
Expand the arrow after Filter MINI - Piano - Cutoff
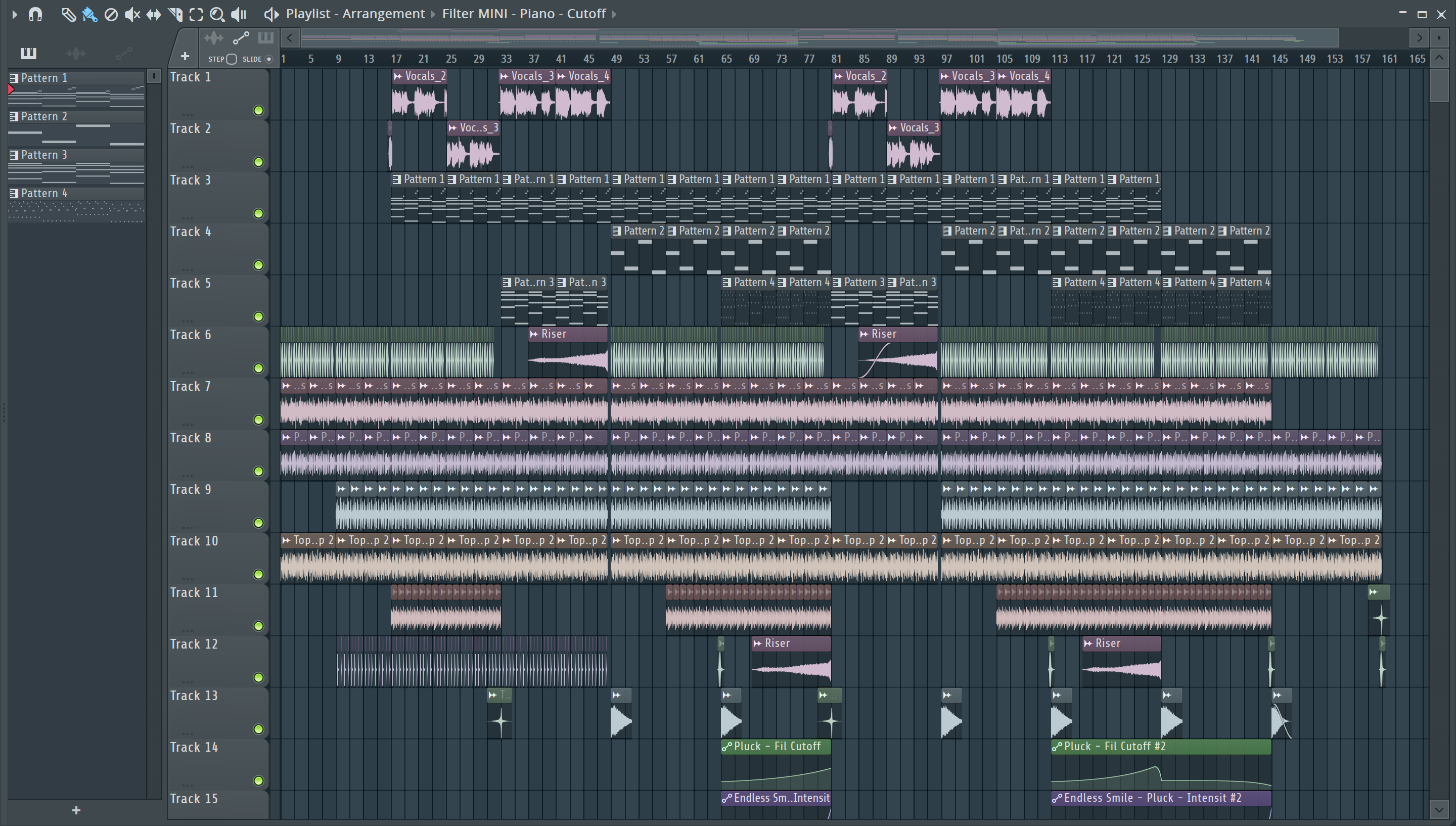(x=614, y=14)
